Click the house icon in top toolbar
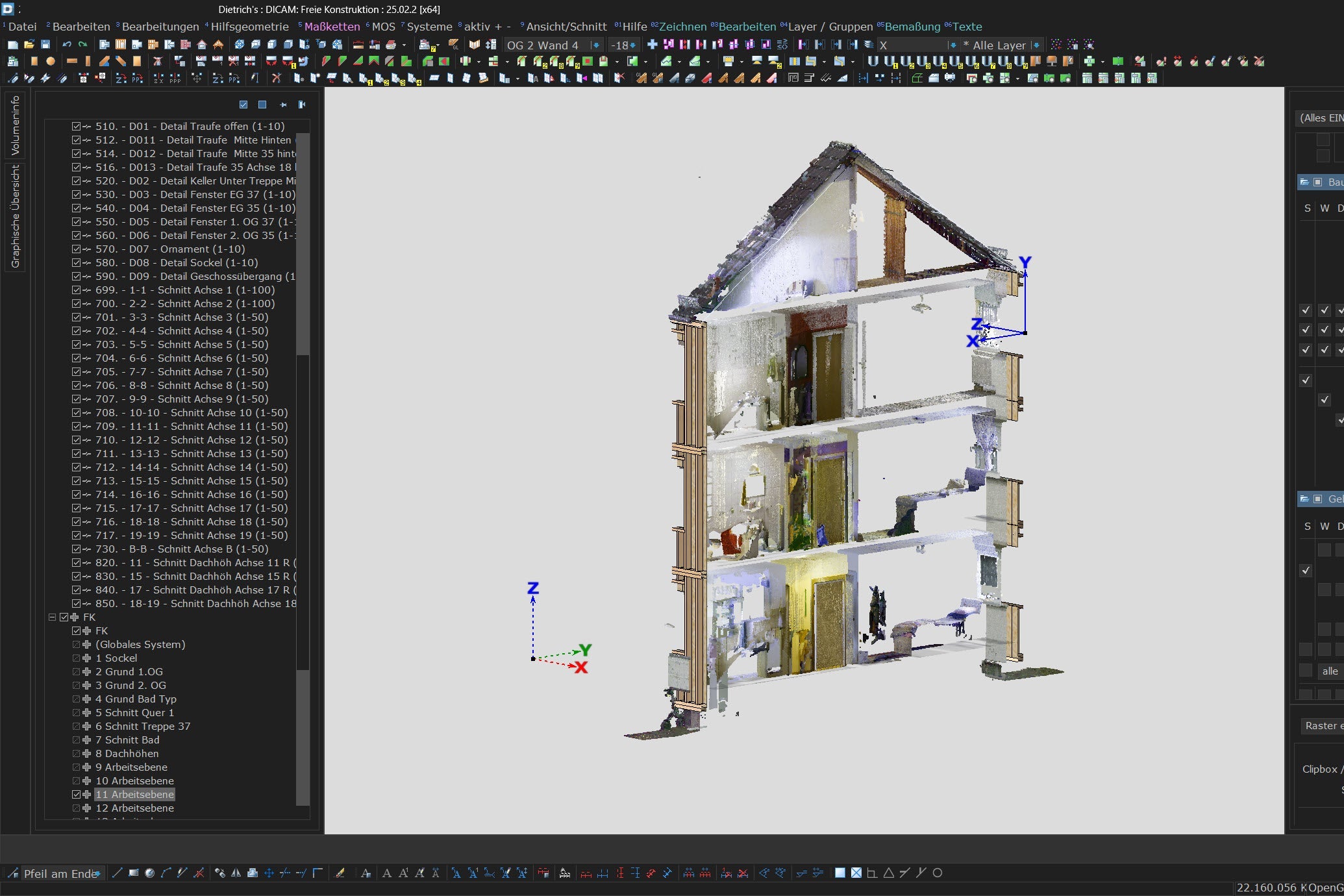 click(x=202, y=45)
